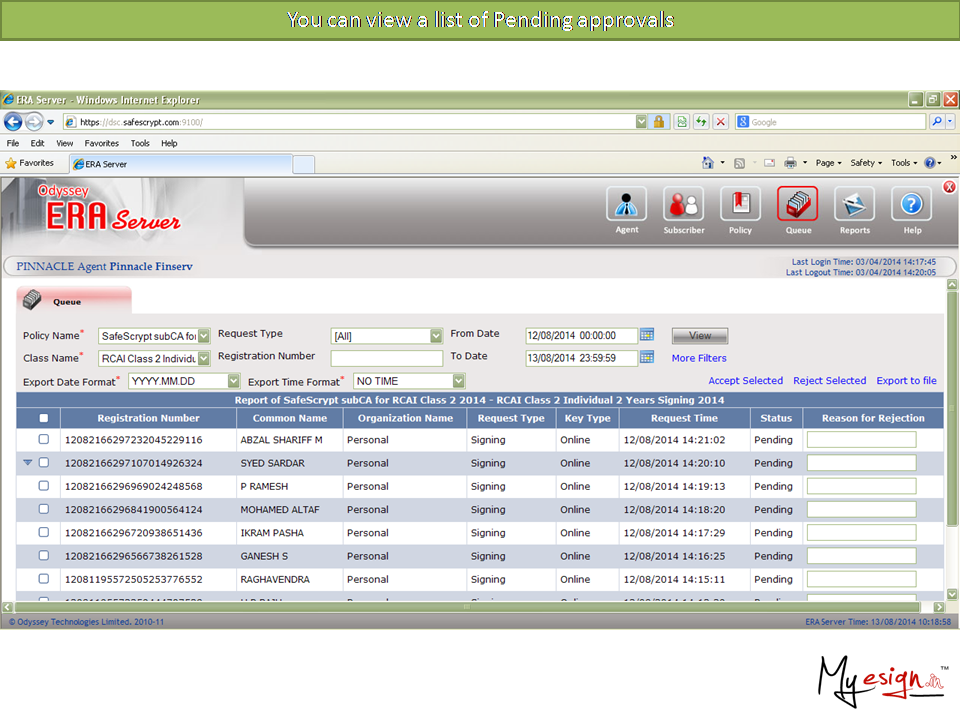Viewport: 960px width, 720px height.
Task: Click the browser Refresh icon
Action: (701, 122)
